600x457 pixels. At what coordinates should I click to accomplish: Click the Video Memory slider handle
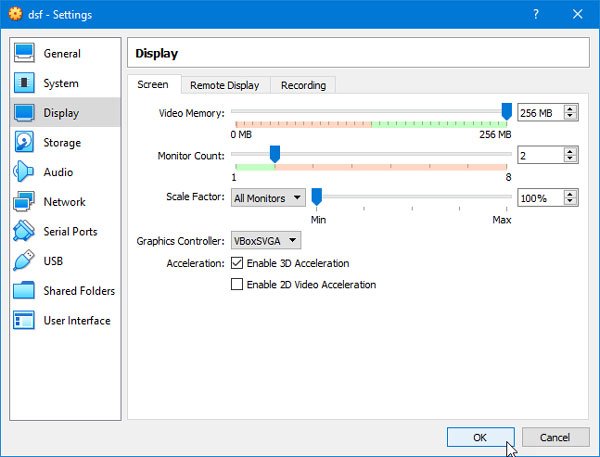coord(507,111)
